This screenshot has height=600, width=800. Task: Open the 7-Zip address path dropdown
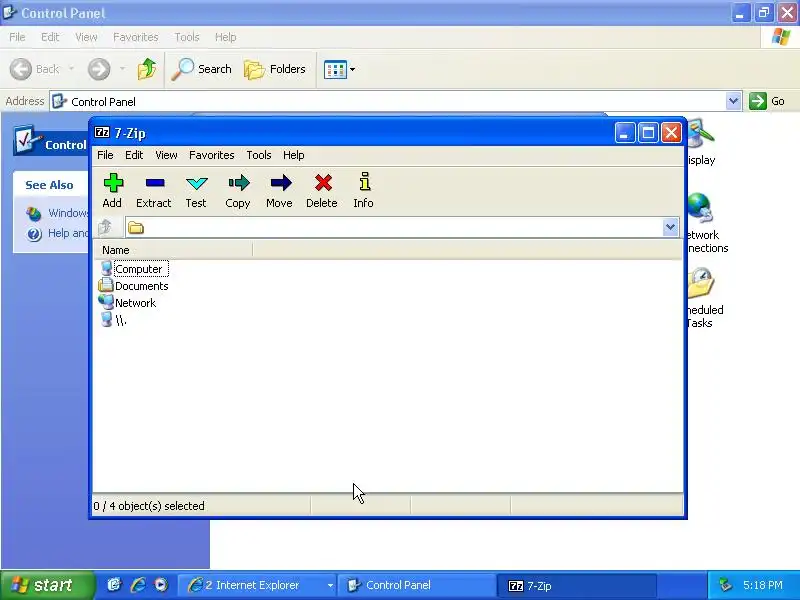click(670, 227)
